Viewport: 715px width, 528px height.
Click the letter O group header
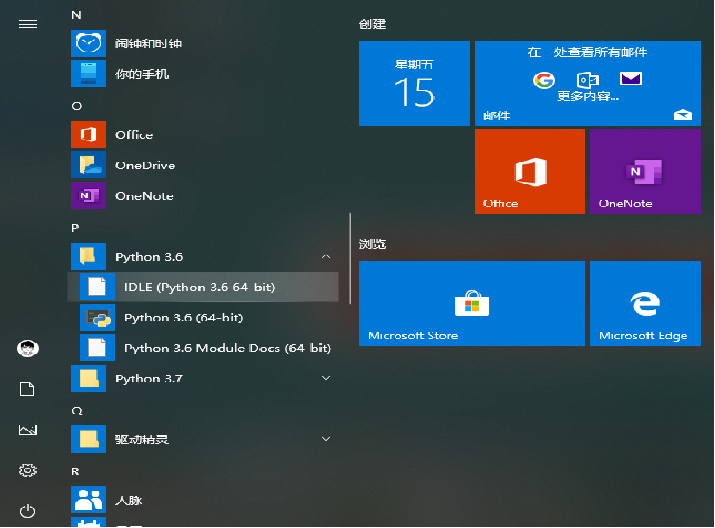tap(77, 106)
